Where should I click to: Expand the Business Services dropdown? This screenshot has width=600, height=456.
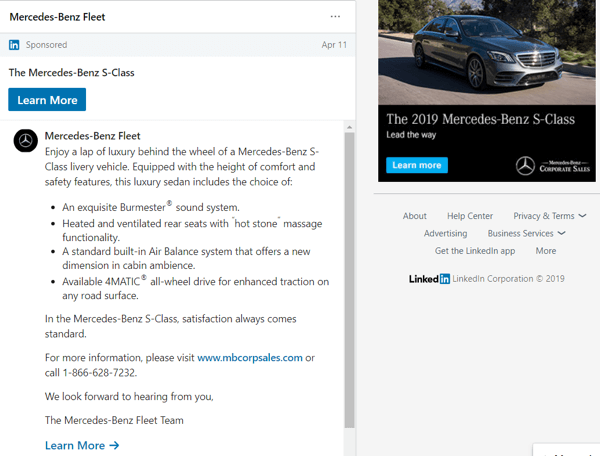click(526, 233)
